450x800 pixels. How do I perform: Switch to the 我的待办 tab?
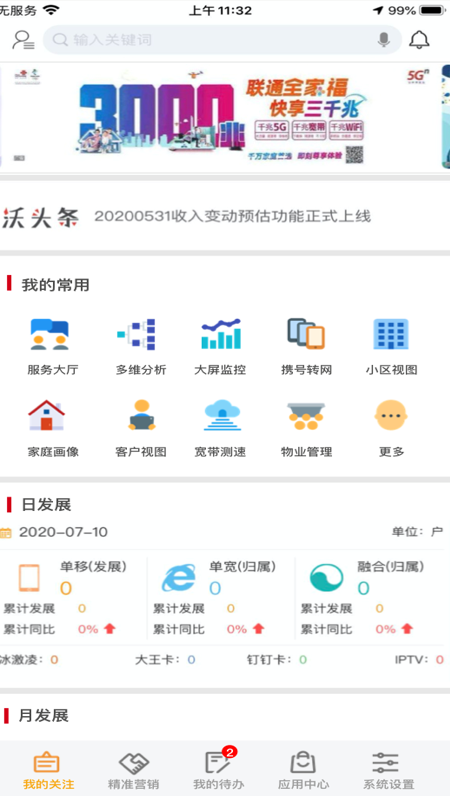pos(219,771)
